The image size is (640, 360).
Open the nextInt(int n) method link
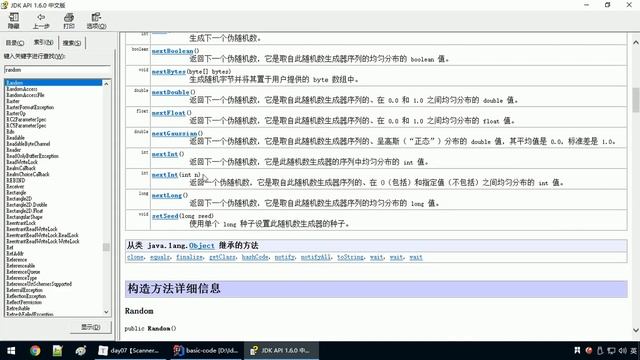[165, 175]
